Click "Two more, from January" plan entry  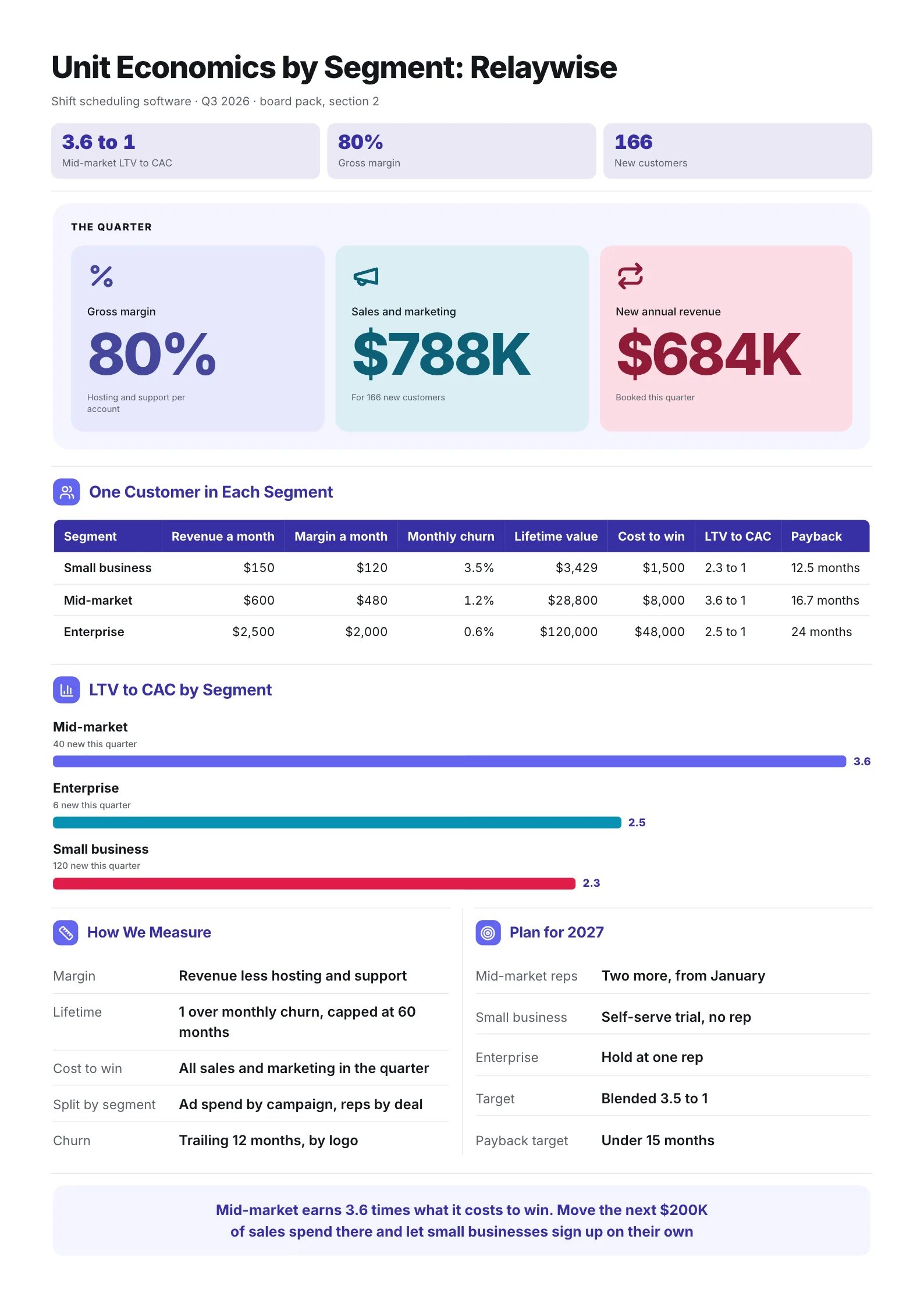683,976
